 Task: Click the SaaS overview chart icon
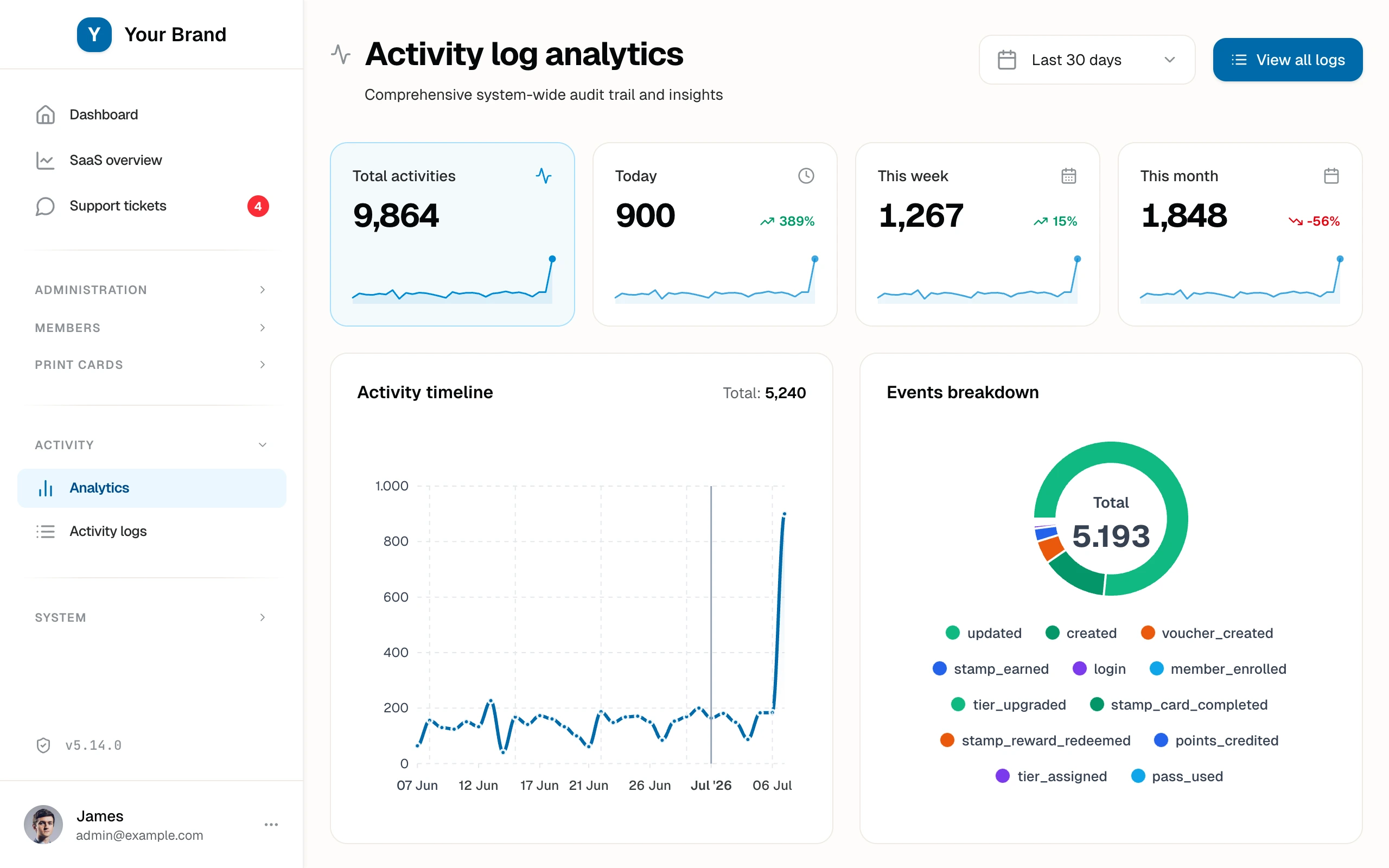coord(46,160)
